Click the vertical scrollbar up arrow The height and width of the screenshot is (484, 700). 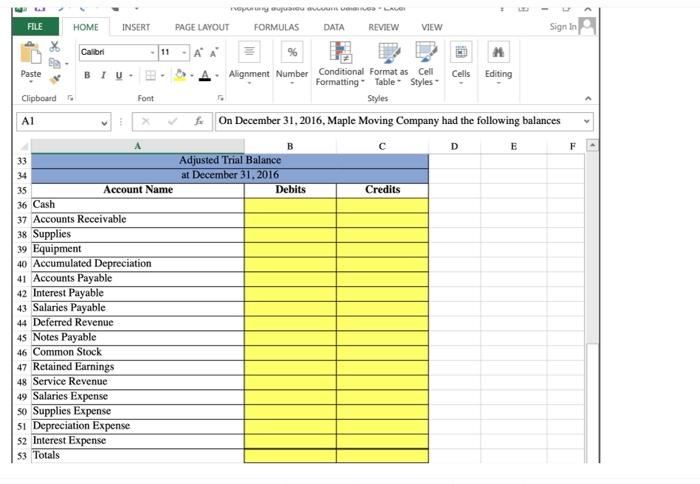(592, 145)
